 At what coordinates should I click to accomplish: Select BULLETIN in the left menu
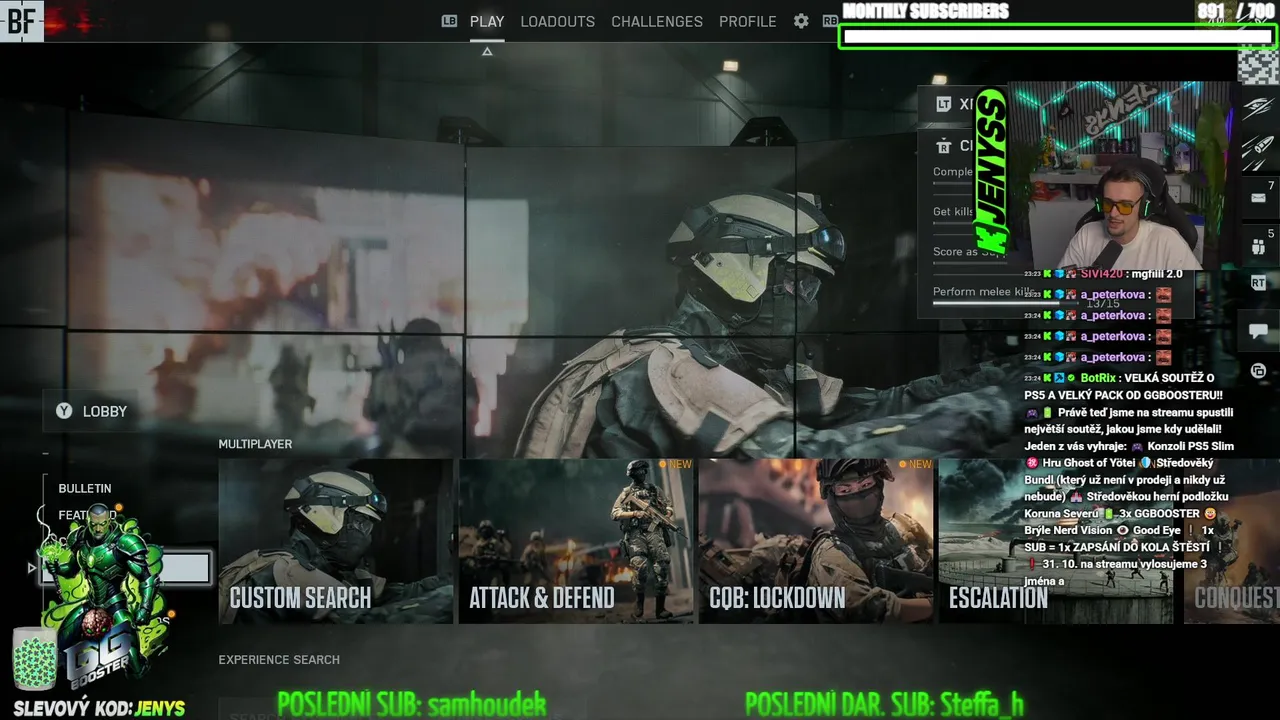click(x=85, y=488)
